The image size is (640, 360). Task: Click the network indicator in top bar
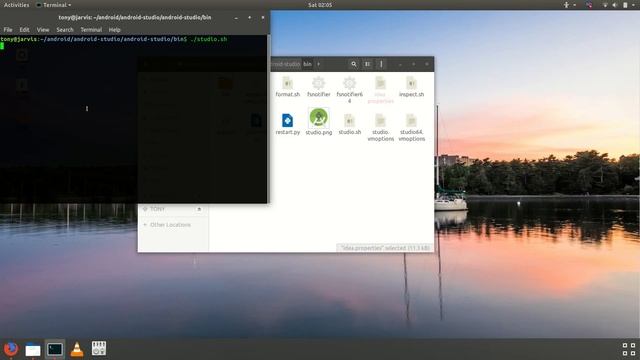[x=605, y=5]
